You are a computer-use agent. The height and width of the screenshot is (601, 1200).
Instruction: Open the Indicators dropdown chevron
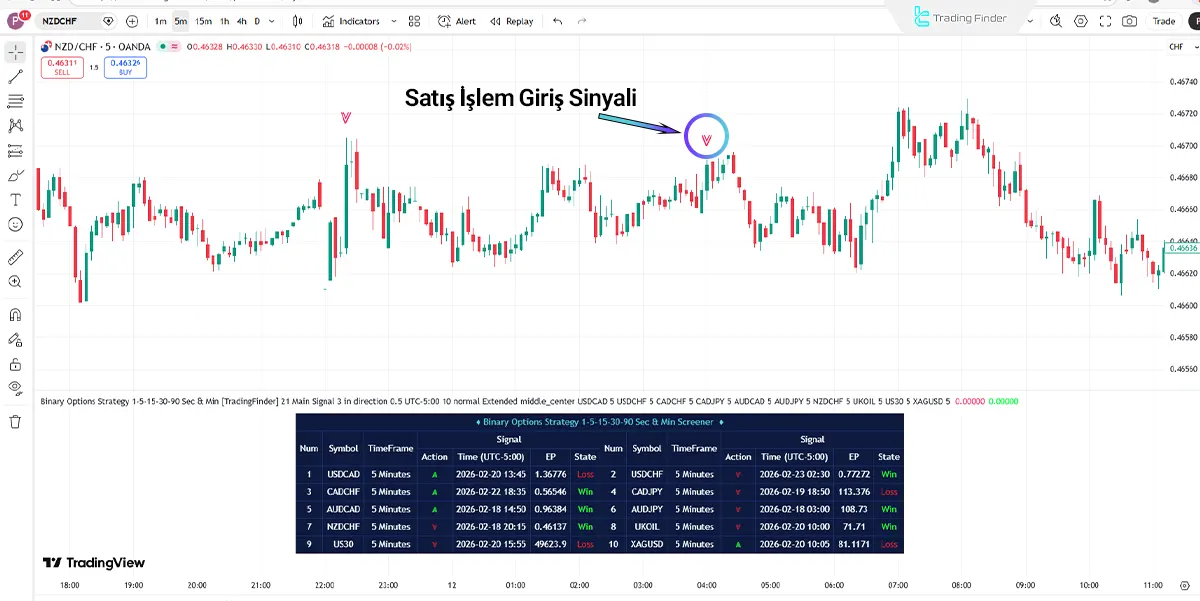(x=394, y=20)
